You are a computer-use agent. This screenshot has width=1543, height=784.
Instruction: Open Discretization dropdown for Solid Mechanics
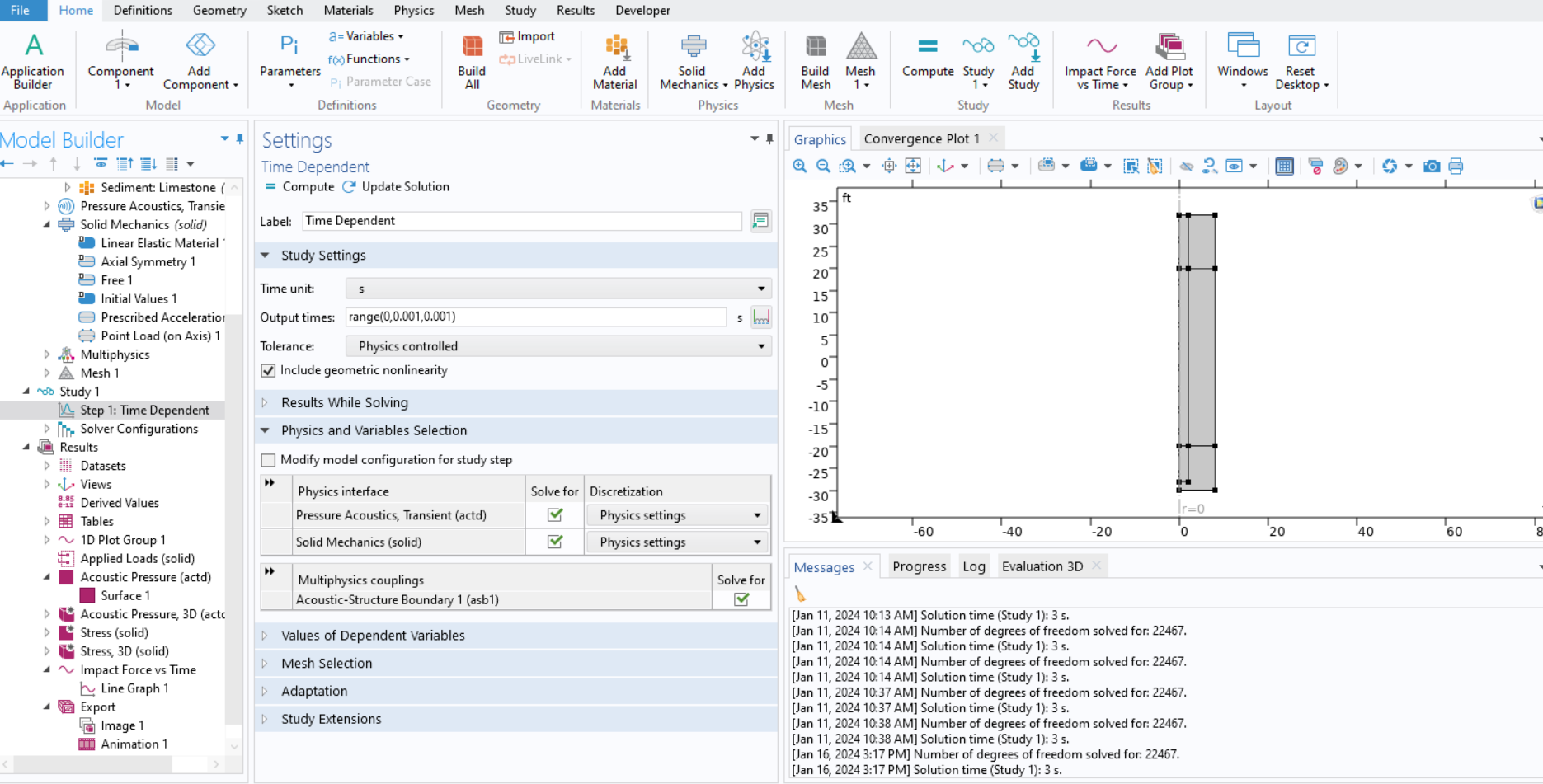click(x=678, y=542)
